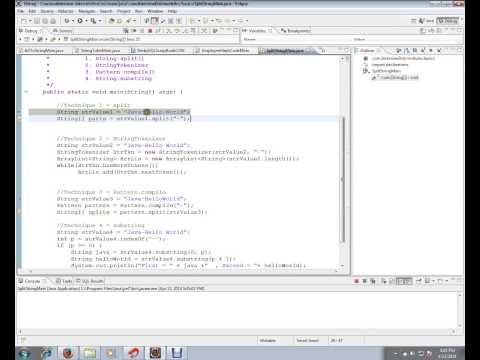Select import declarations in Outline

tap(390, 65)
